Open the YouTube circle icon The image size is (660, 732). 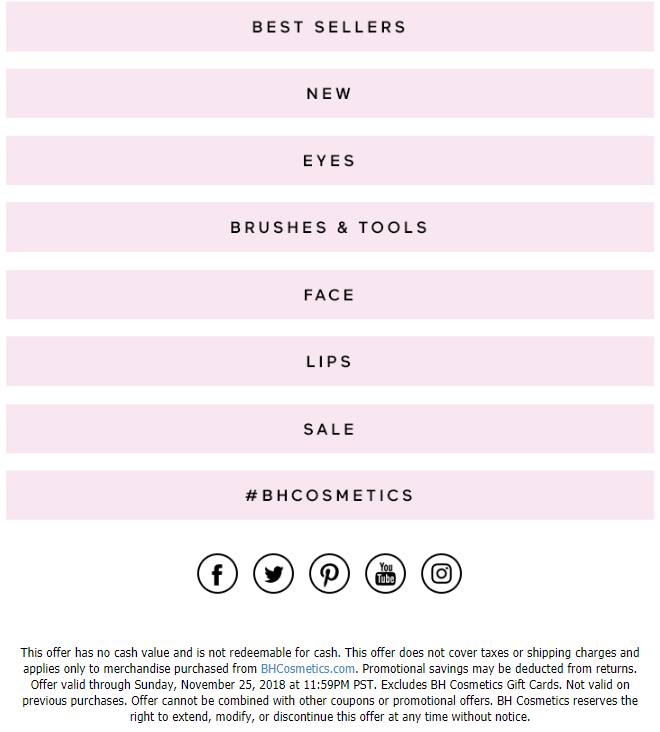coord(386,573)
